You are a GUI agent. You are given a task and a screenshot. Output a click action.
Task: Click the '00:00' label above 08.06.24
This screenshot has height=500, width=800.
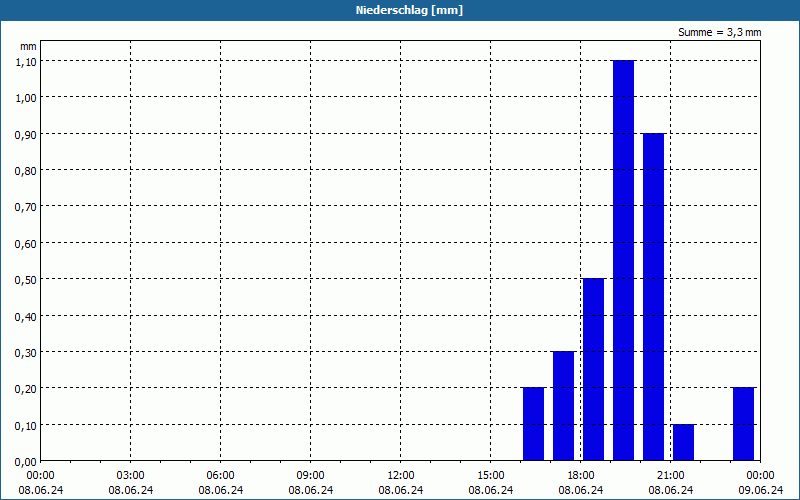pyautogui.click(x=41, y=476)
